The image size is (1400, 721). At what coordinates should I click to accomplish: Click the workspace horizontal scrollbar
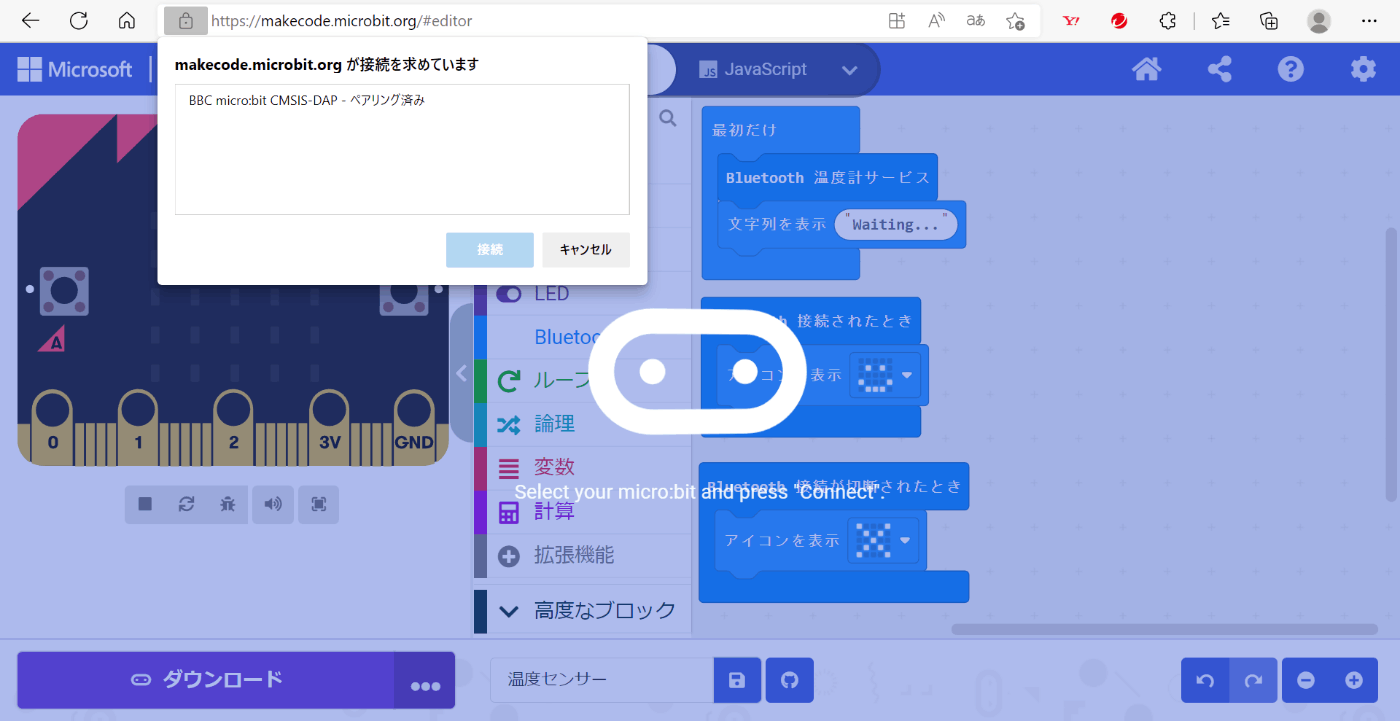click(x=1164, y=629)
